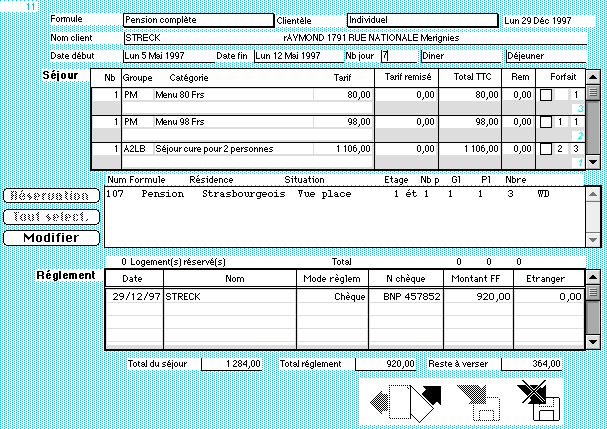The image size is (607, 429).
Task: Select the Menu 98 Frs category cell
Action: [233, 122]
